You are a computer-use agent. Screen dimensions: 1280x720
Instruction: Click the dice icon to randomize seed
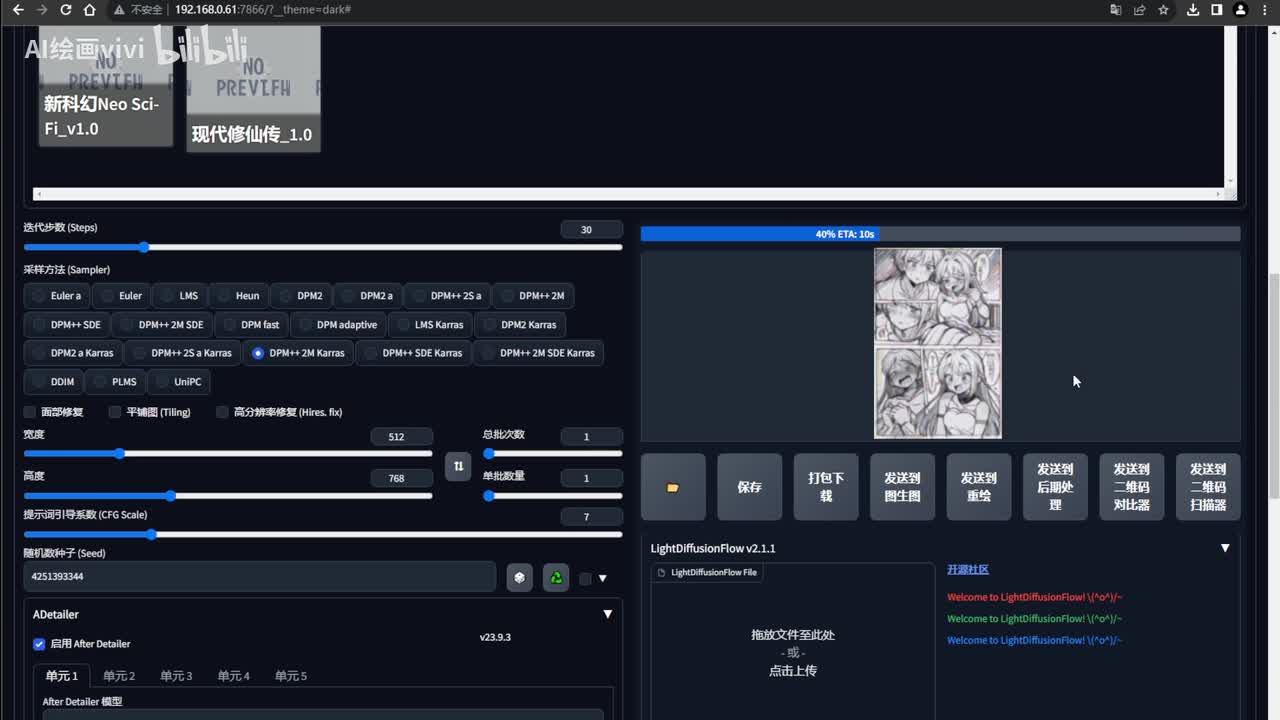tap(519, 577)
